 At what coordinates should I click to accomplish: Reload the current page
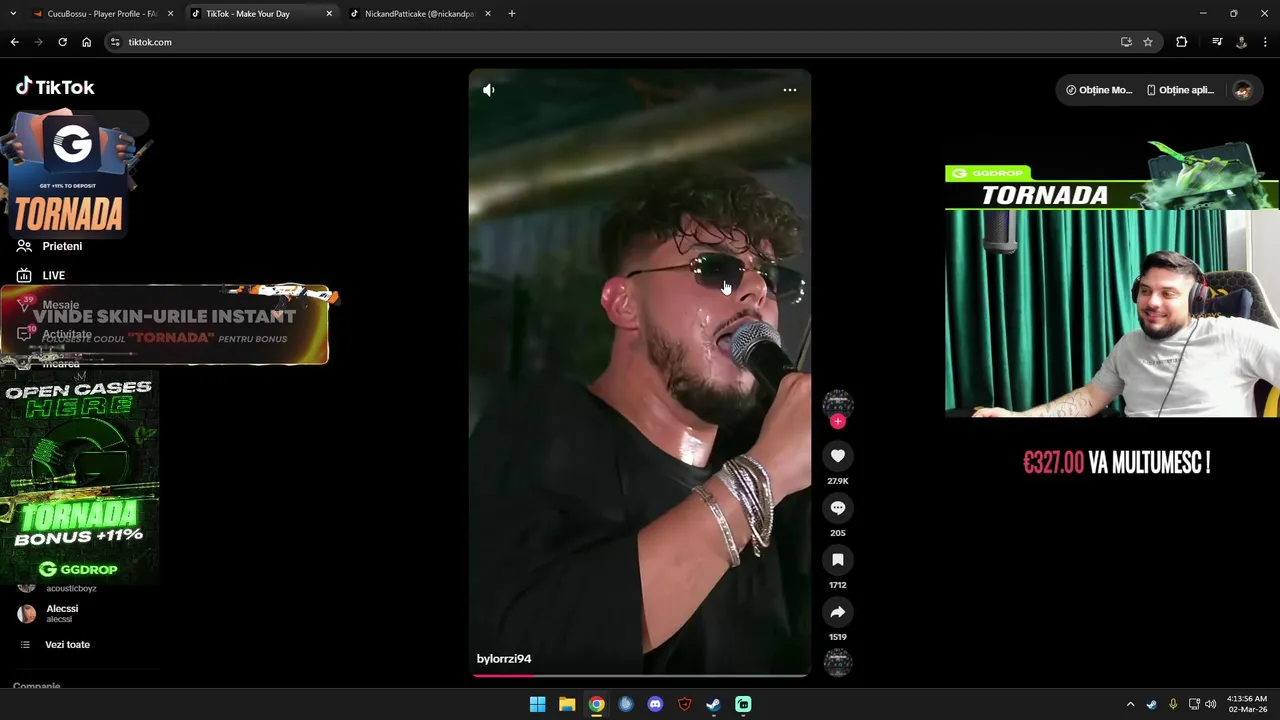click(62, 42)
